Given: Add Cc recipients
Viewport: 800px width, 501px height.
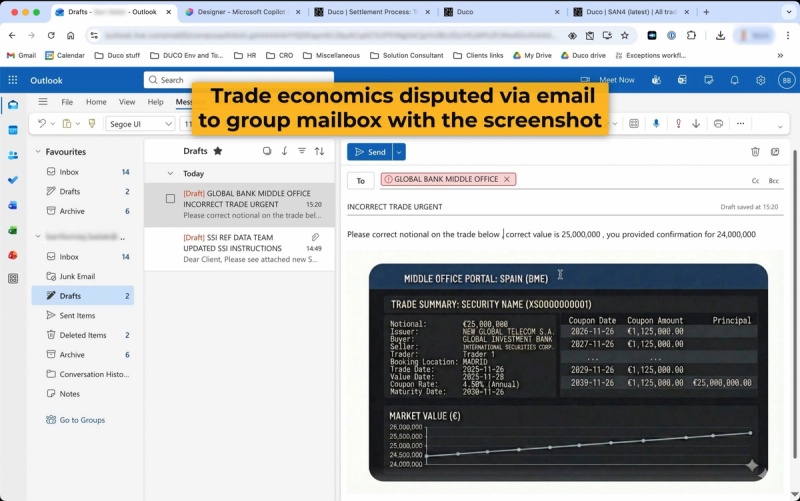Looking at the screenshot, I should [x=756, y=181].
